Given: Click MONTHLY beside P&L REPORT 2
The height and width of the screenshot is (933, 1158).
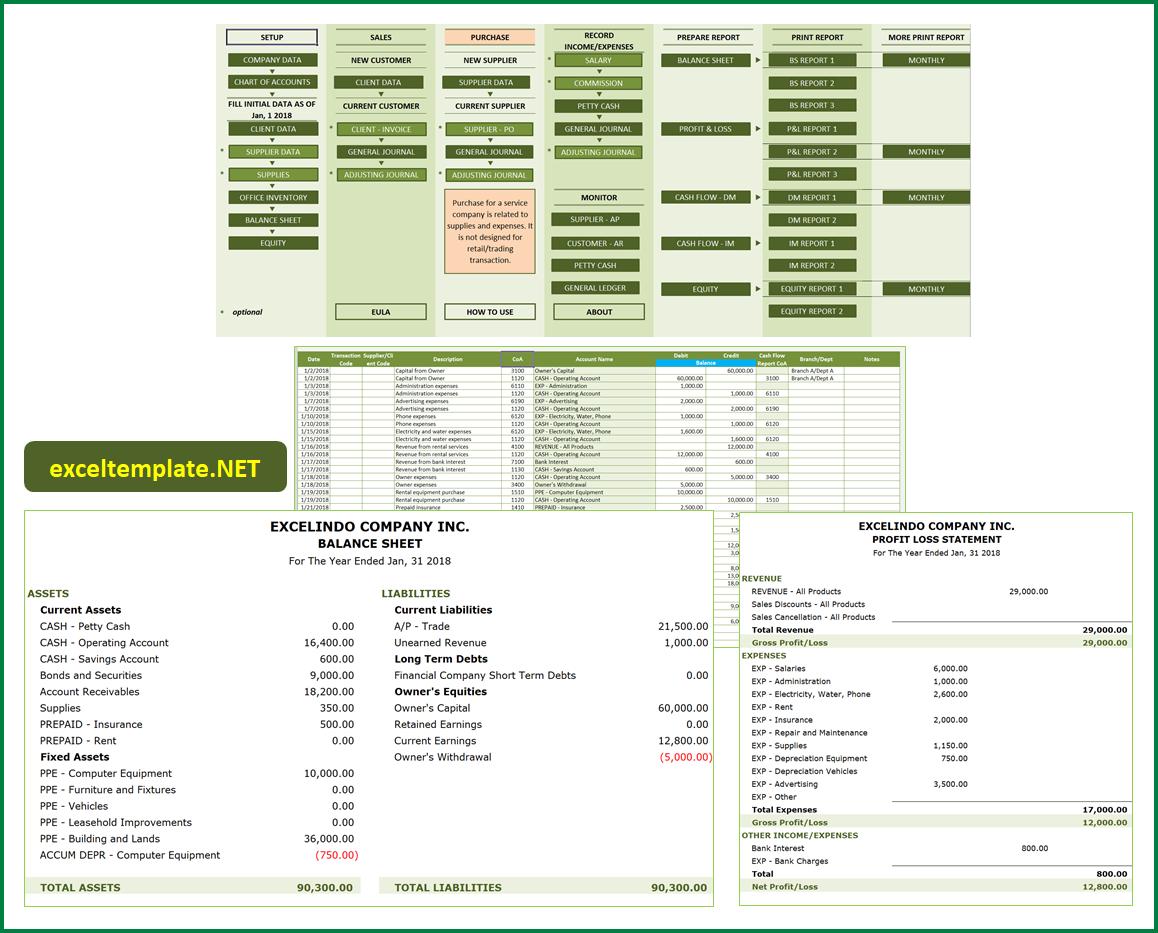Looking at the screenshot, I should coord(926,152).
